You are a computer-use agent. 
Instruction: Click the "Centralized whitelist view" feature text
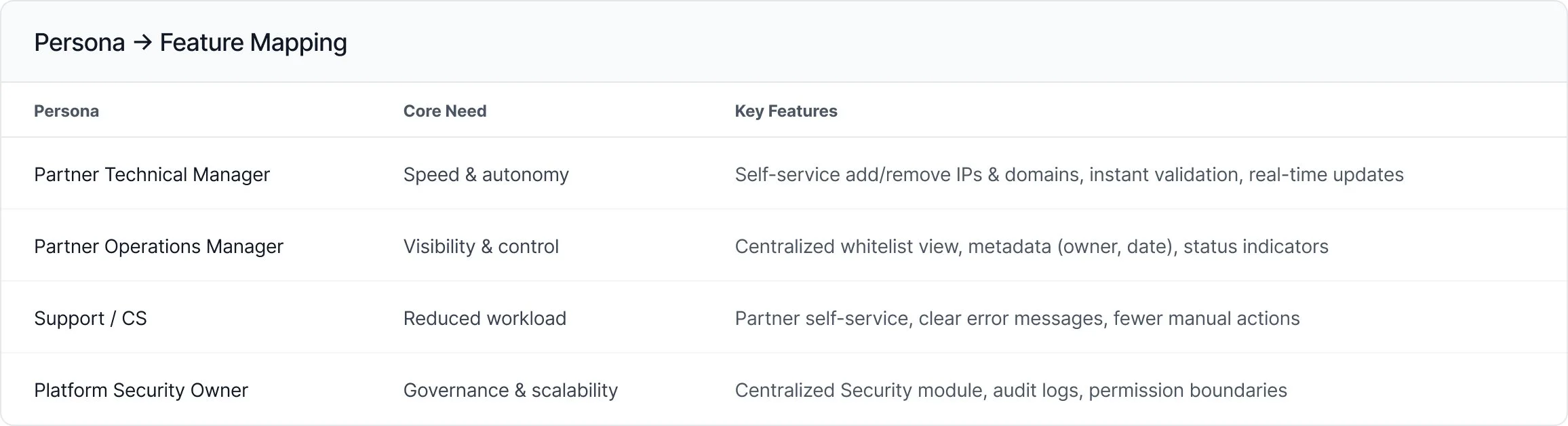click(x=848, y=247)
